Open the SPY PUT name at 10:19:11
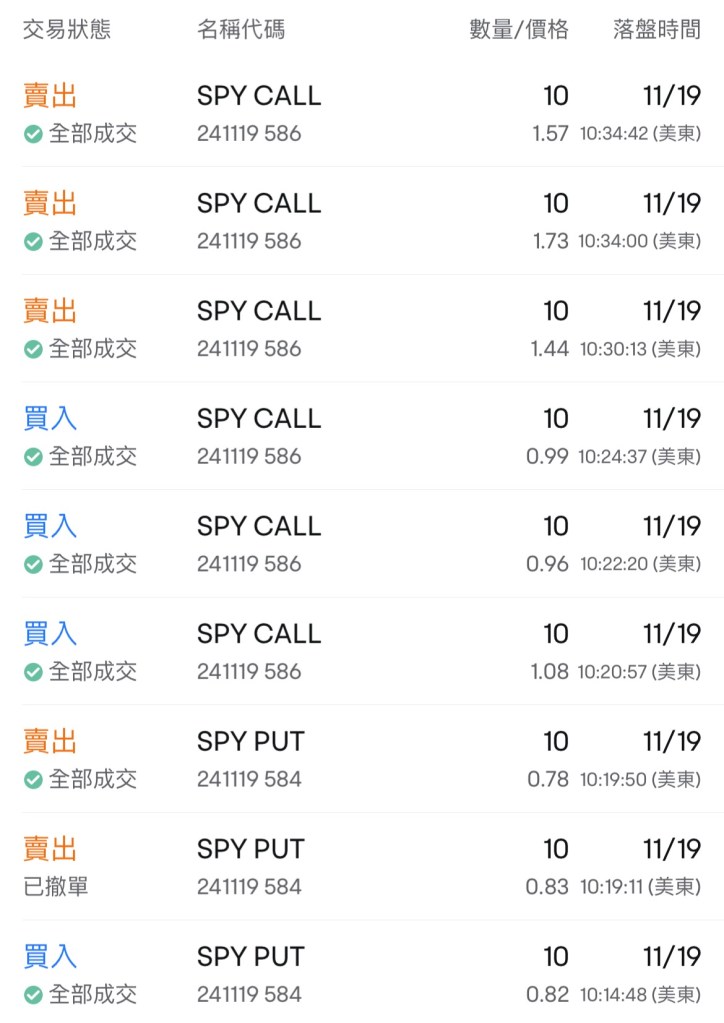Image resolution: width=724 pixels, height=1023 pixels. click(x=250, y=849)
